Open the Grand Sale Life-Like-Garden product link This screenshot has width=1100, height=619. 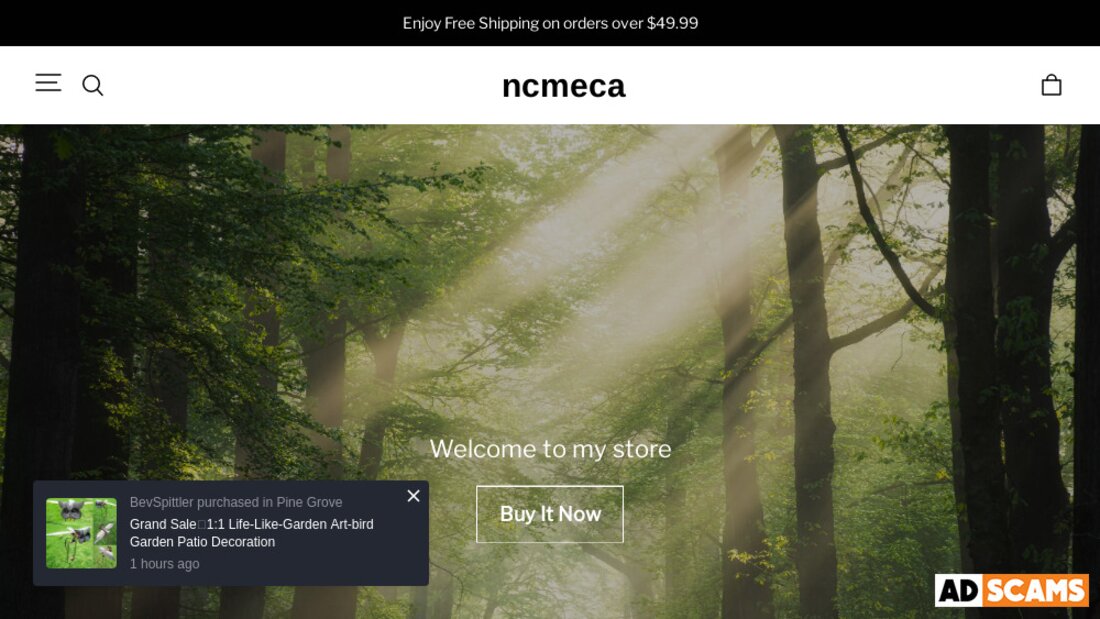(251, 533)
